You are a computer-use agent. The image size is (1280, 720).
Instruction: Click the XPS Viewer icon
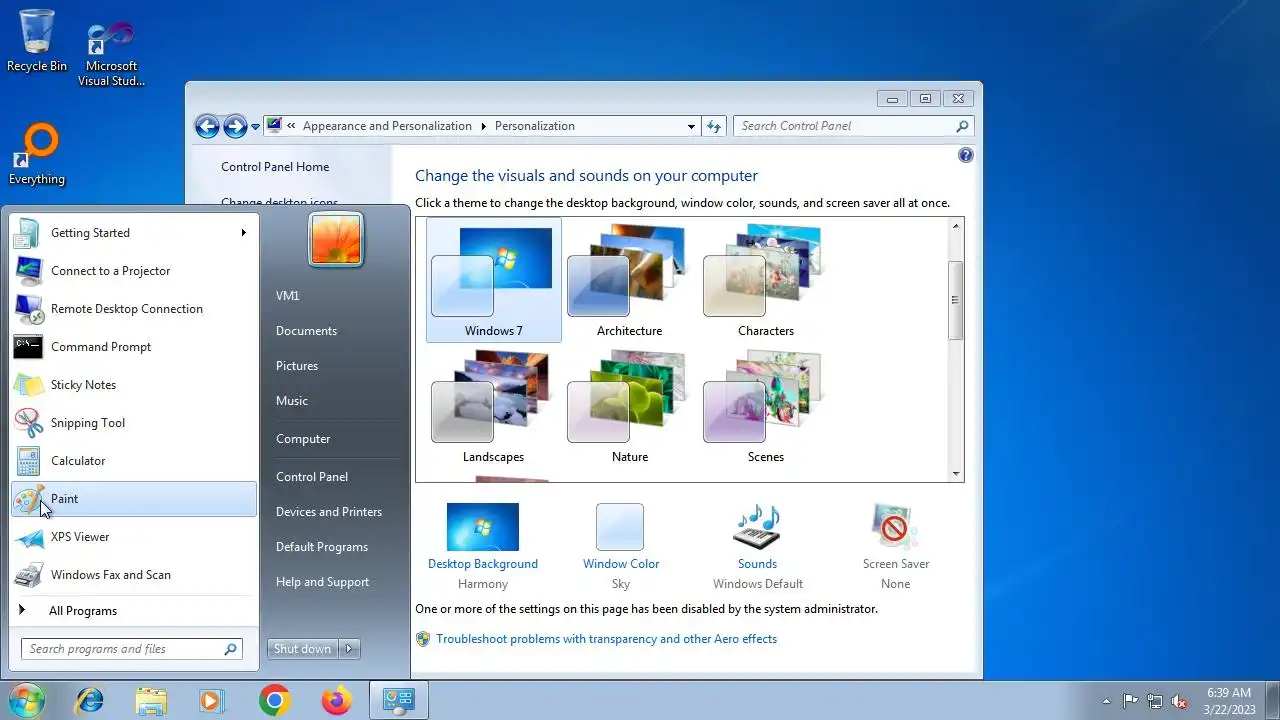click(x=28, y=537)
